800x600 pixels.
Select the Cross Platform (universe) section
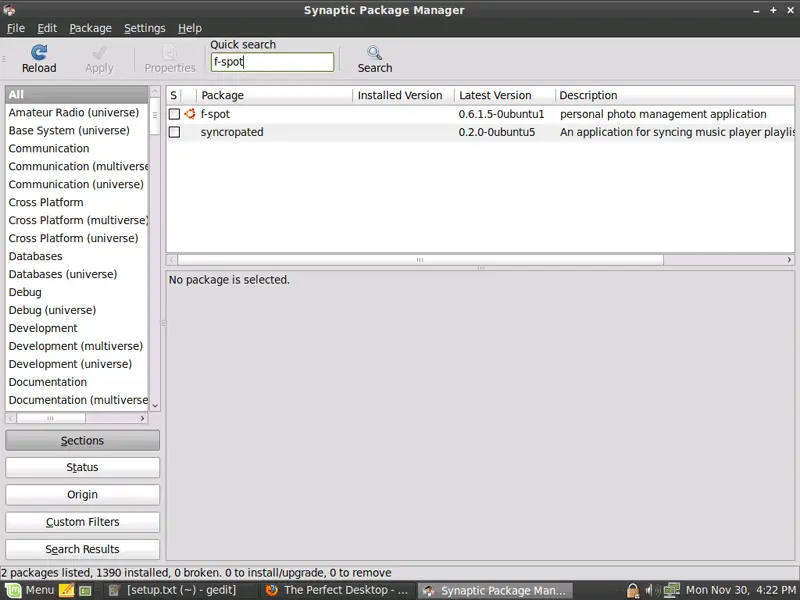(x=77, y=238)
